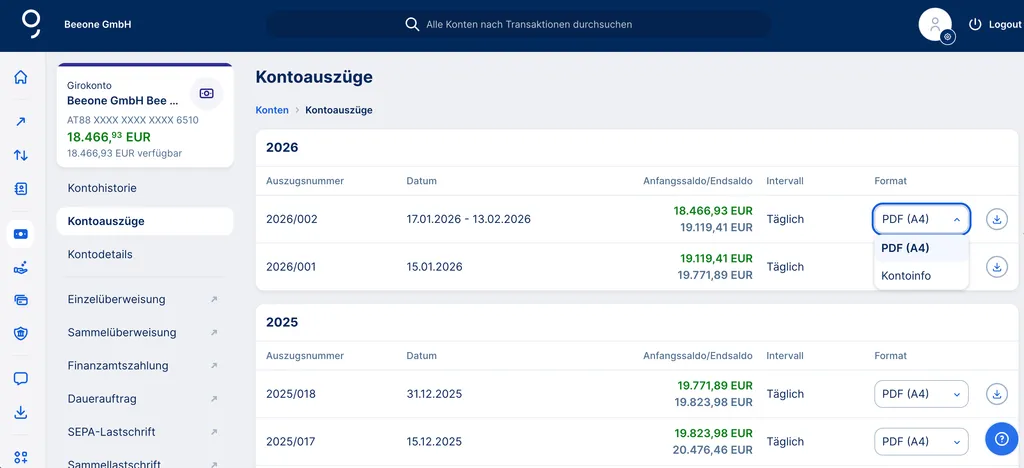Click the download icon in left sidebar
This screenshot has width=1024, height=468.
pyautogui.click(x=20, y=413)
